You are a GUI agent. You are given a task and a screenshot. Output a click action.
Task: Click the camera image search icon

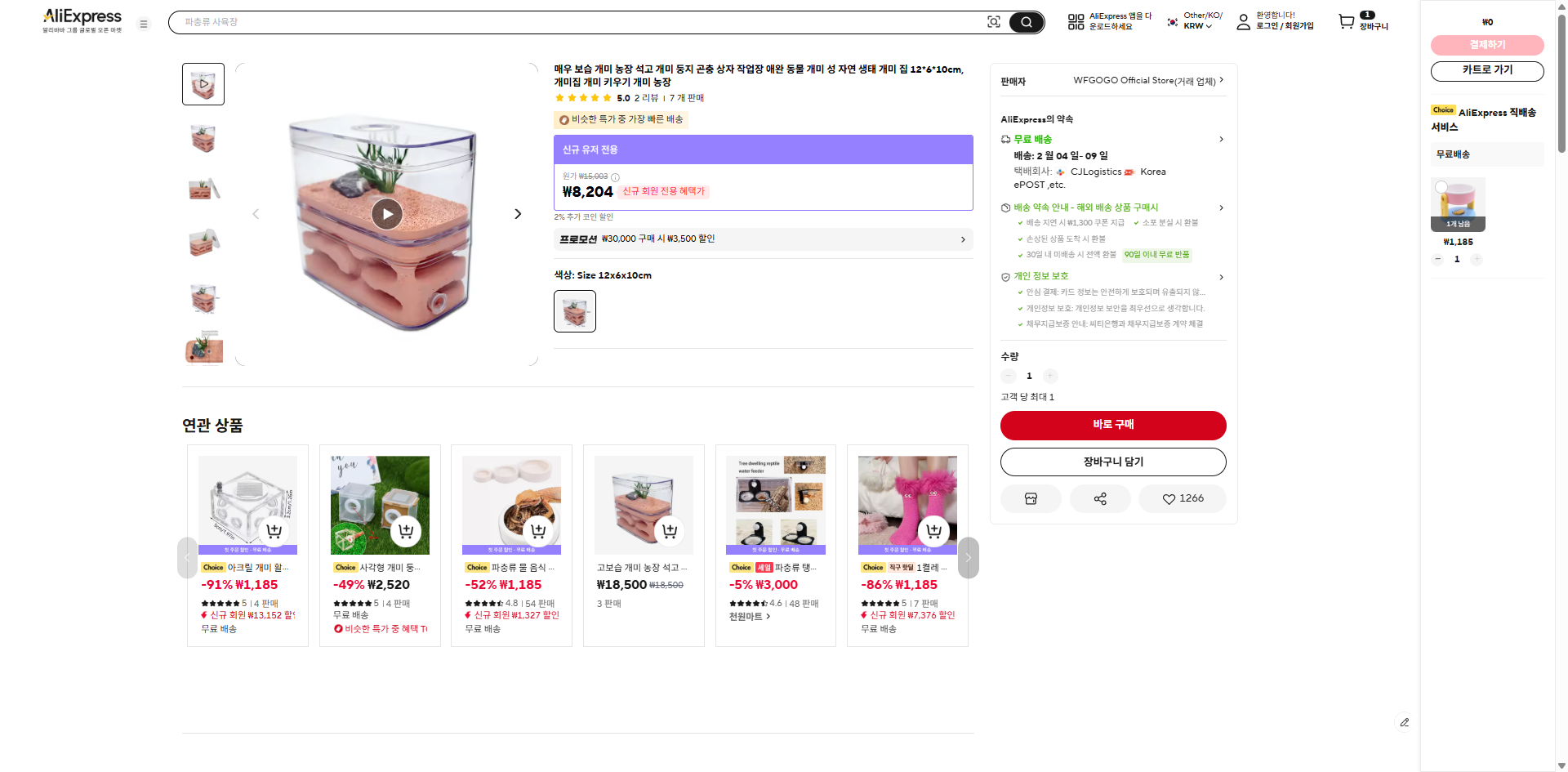click(x=993, y=22)
